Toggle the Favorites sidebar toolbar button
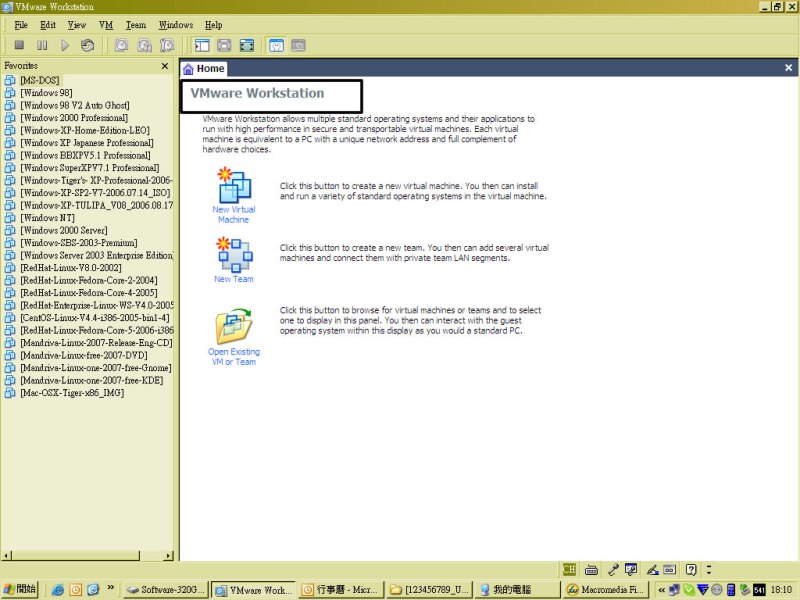Screen dimensions: 800x600 coord(202,45)
